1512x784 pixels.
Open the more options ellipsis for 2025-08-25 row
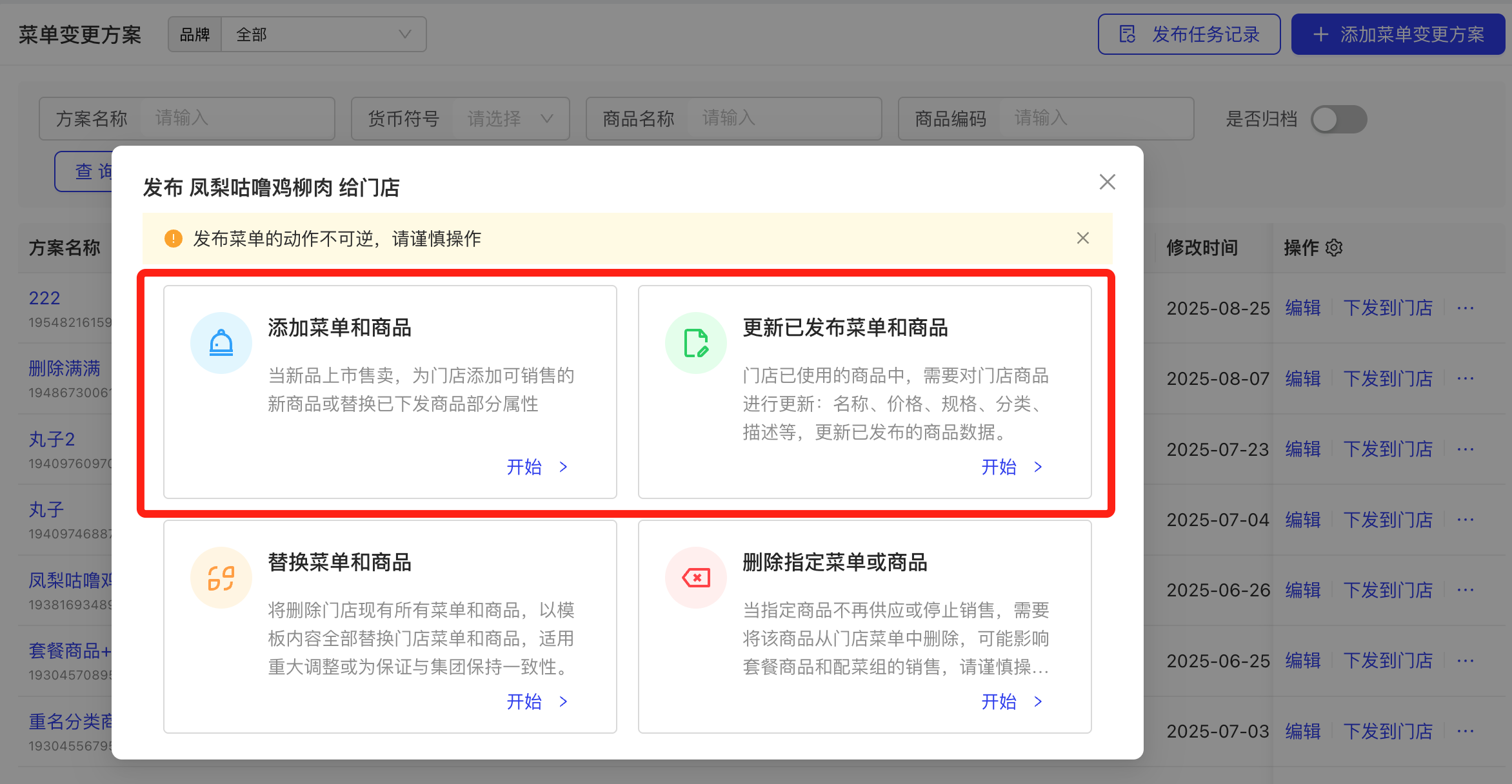click(1465, 308)
